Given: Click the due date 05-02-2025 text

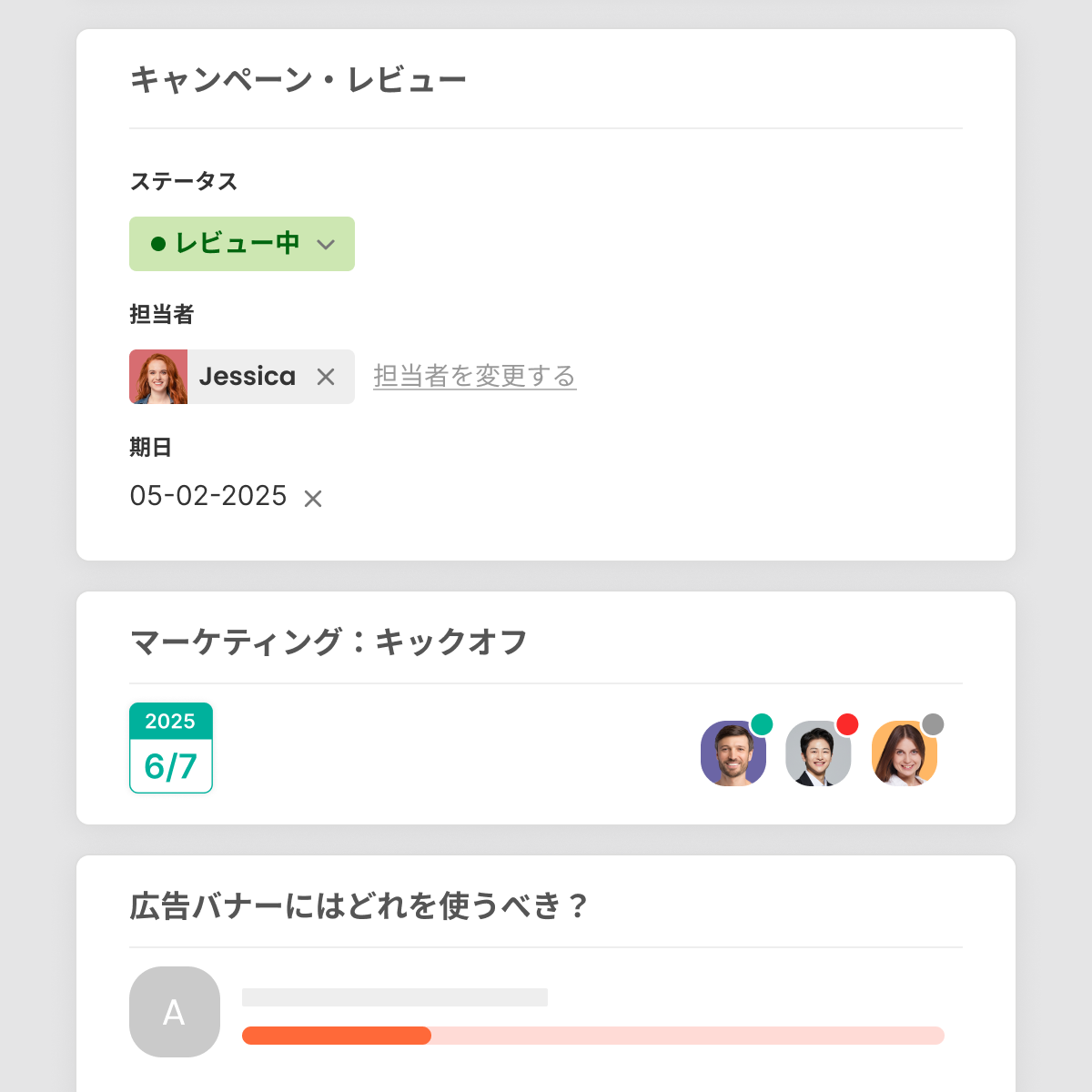Looking at the screenshot, I should click(208, 496).
